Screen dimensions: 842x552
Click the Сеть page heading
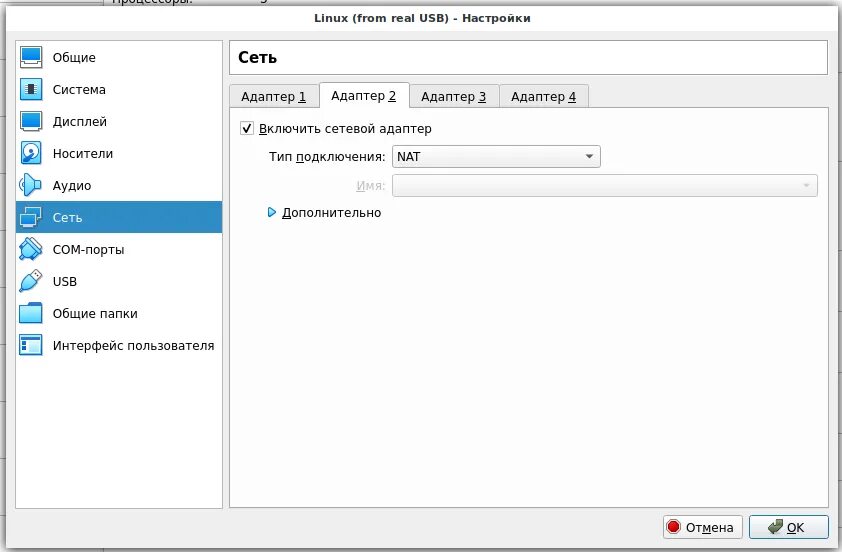257,57
